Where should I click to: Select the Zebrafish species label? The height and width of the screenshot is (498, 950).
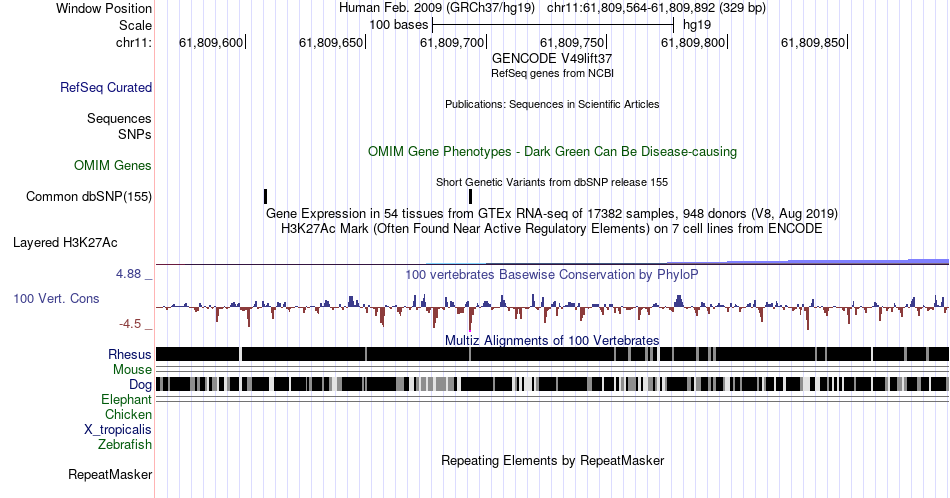click(125, 444)
